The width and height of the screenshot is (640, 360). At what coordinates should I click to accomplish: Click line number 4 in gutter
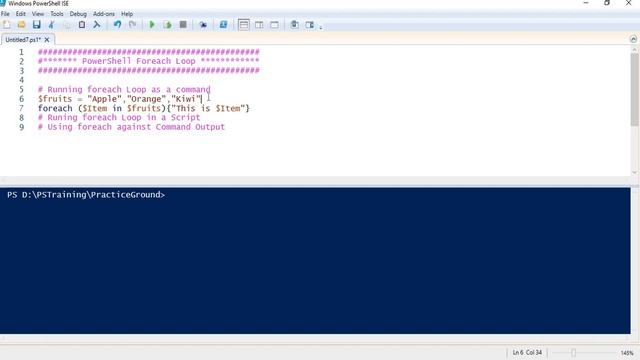click(x=21, y=80)
